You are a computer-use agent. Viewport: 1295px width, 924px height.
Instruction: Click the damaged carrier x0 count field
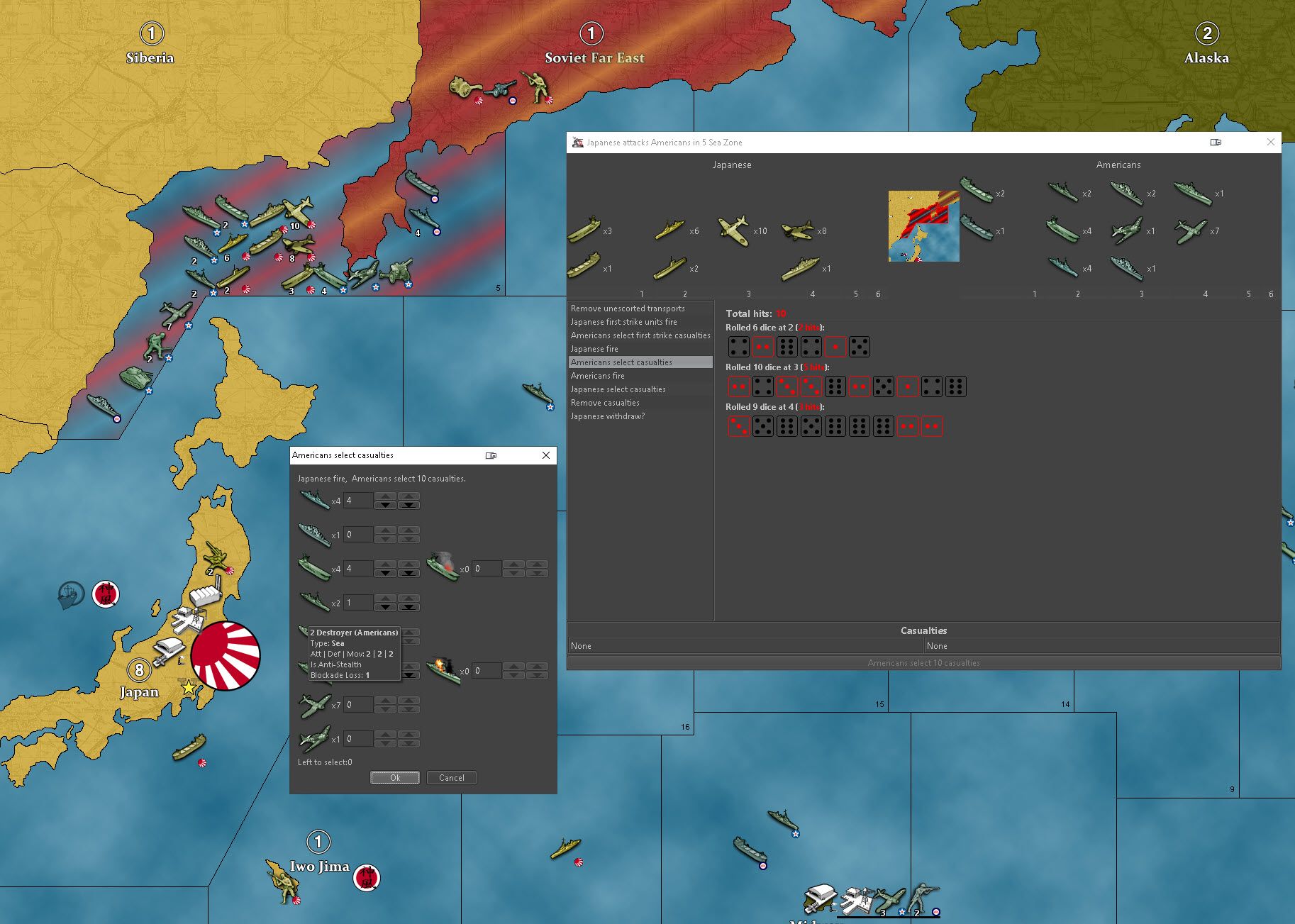[x=487, y=569]
